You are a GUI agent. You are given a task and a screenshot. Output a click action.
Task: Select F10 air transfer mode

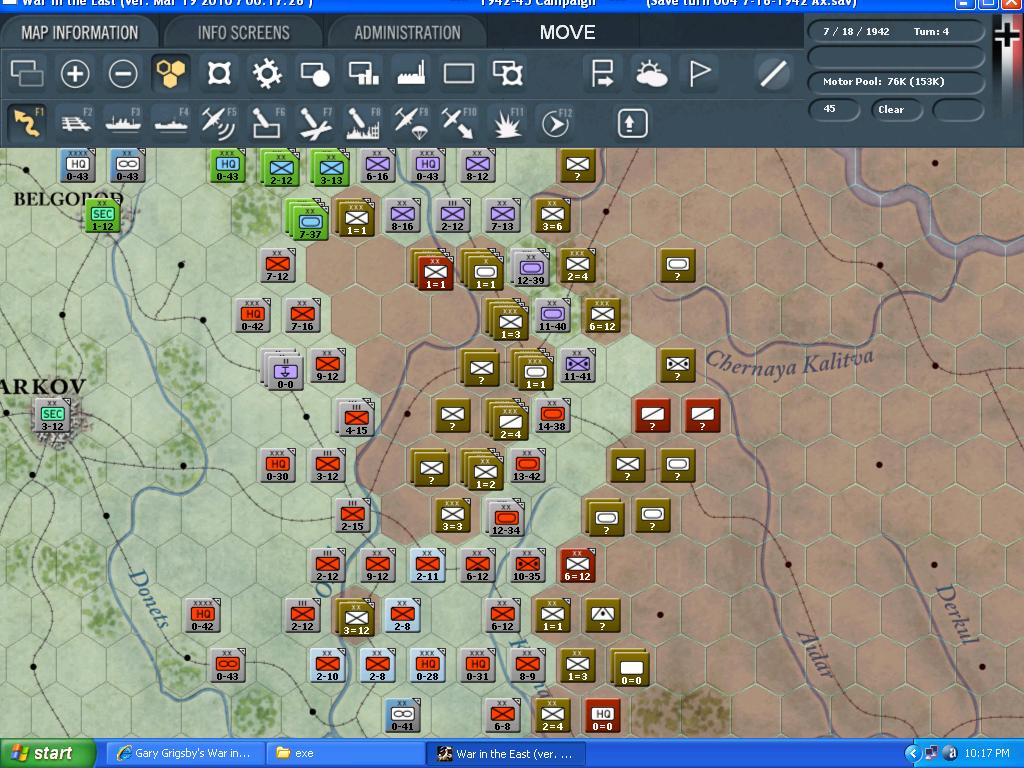pyautogui.click(x=459, y=123)
